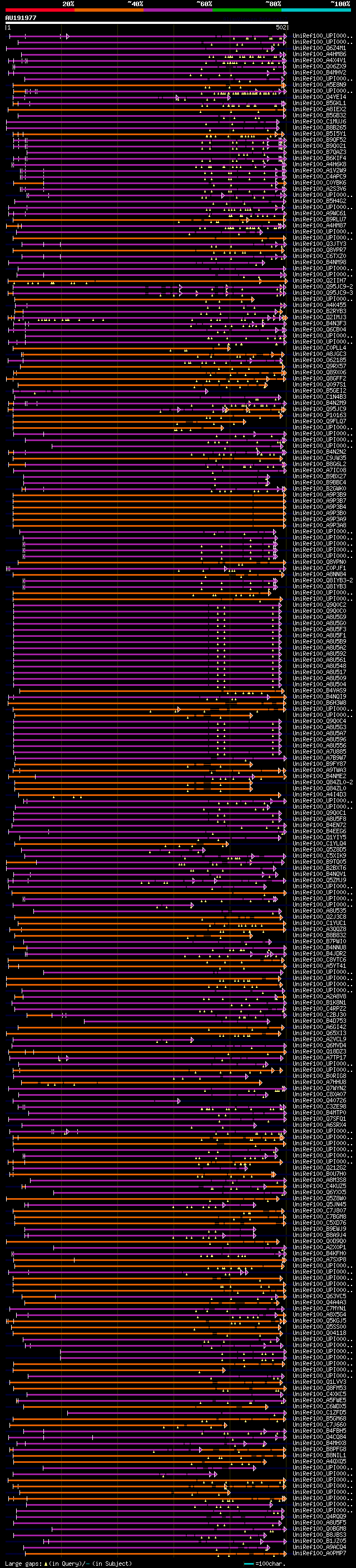Select hit UniRef100_Q95JC9-3
Viewport: 356px width, 1568px height.
[323, 293]
